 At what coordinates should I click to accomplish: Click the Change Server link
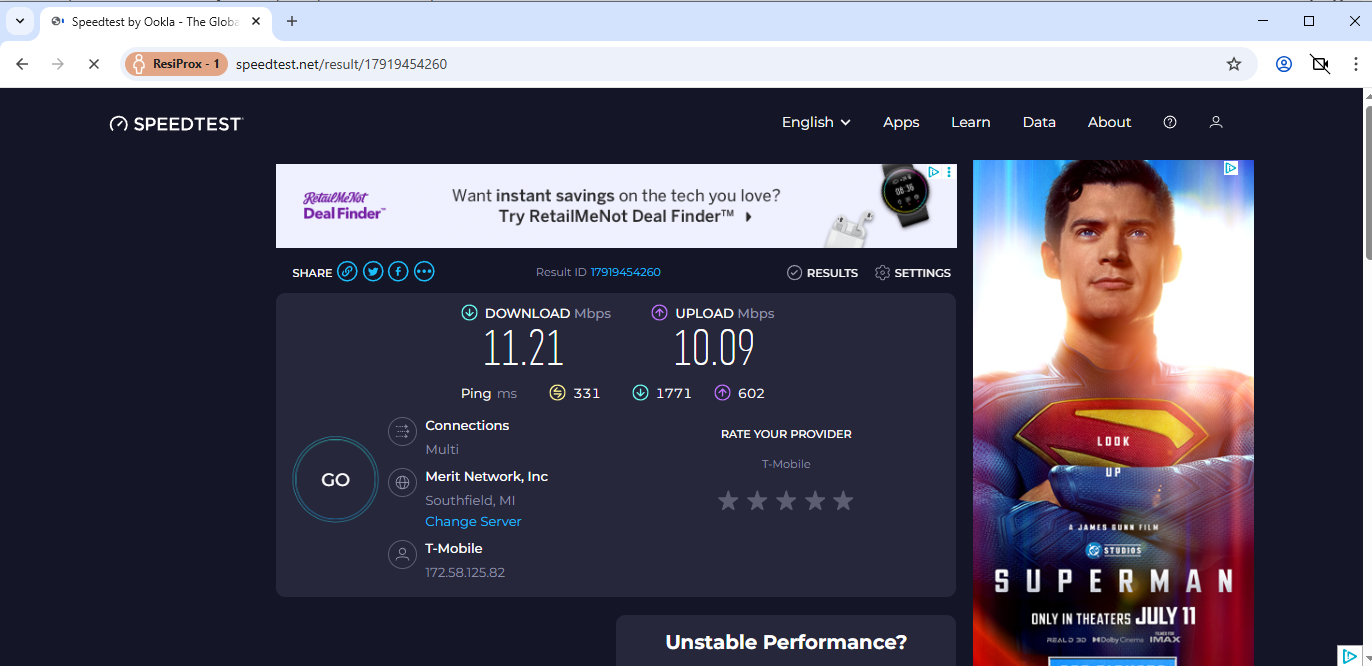click(473, 521)
